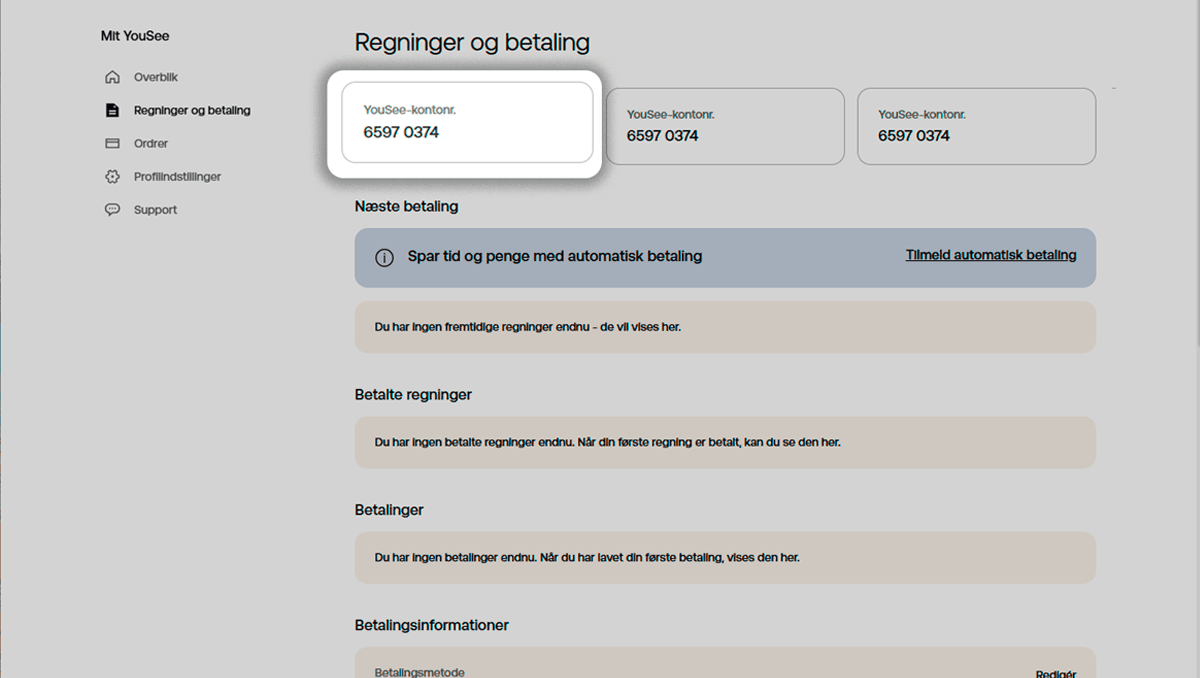
Task: Click the Profilindstillinger gear icon
Action: 113,176
